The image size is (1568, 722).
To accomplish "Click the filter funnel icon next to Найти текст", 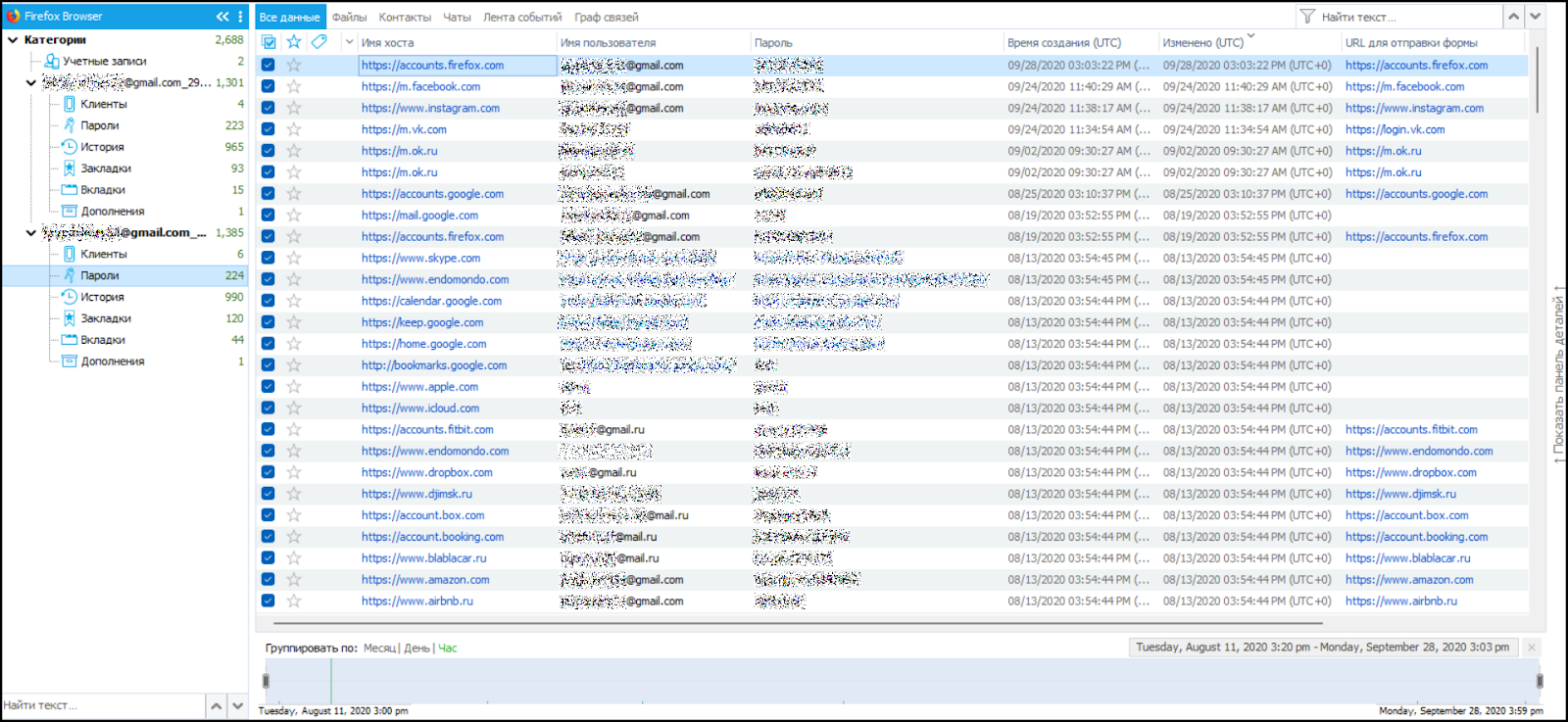I will click(1307, 17).
